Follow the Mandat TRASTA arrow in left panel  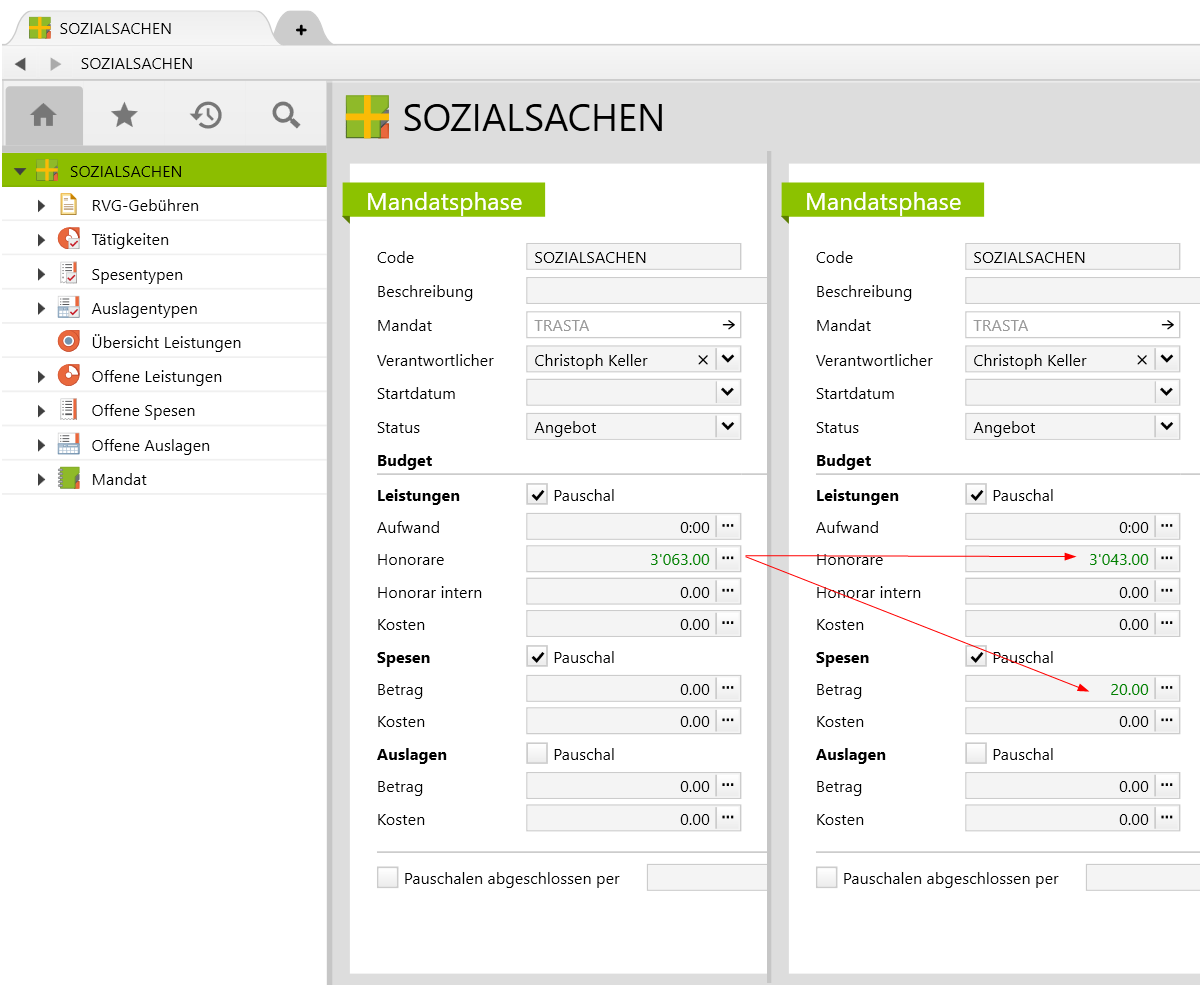[729, 325]
